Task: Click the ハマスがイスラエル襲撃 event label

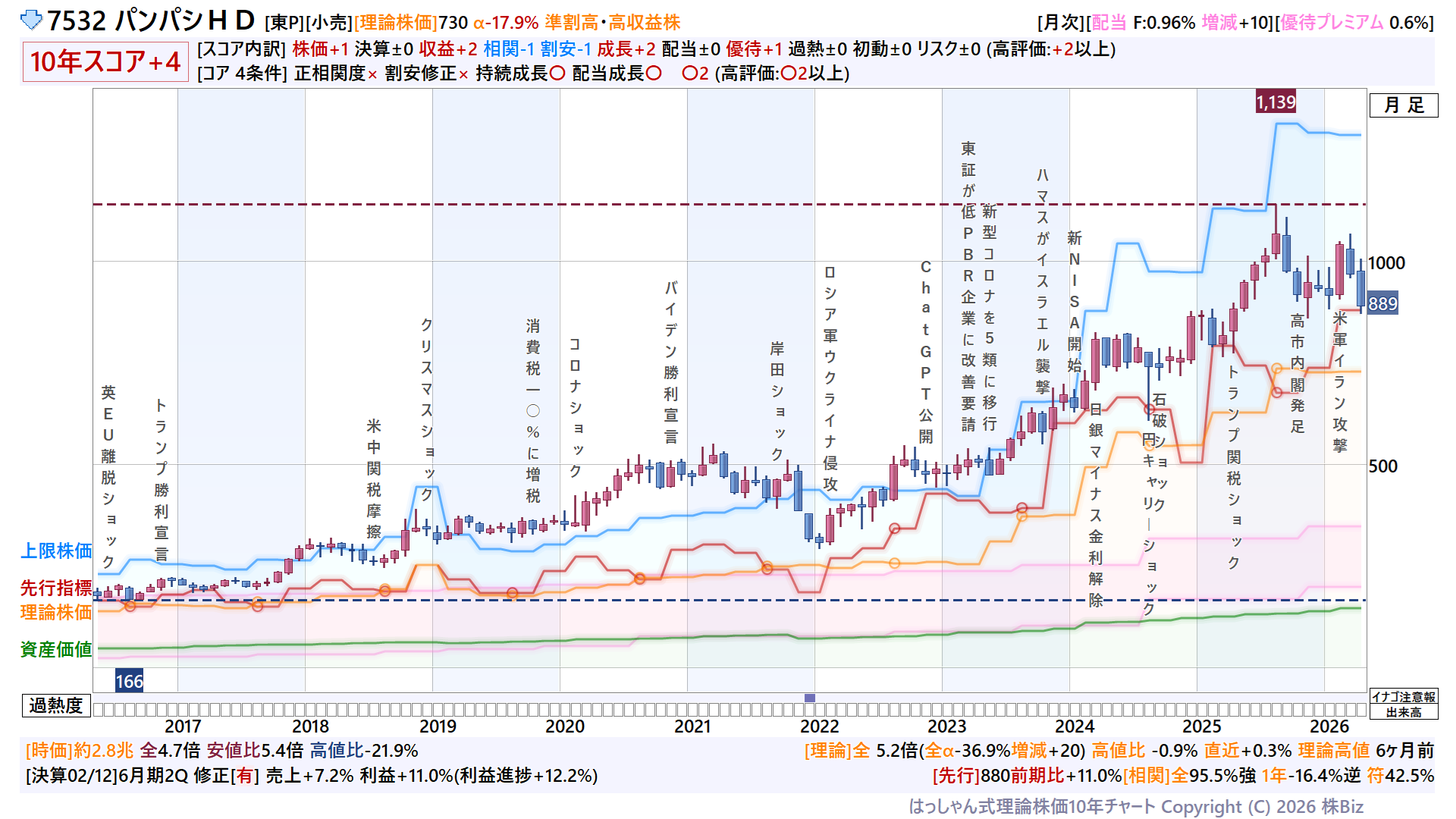Action: 1043,281
